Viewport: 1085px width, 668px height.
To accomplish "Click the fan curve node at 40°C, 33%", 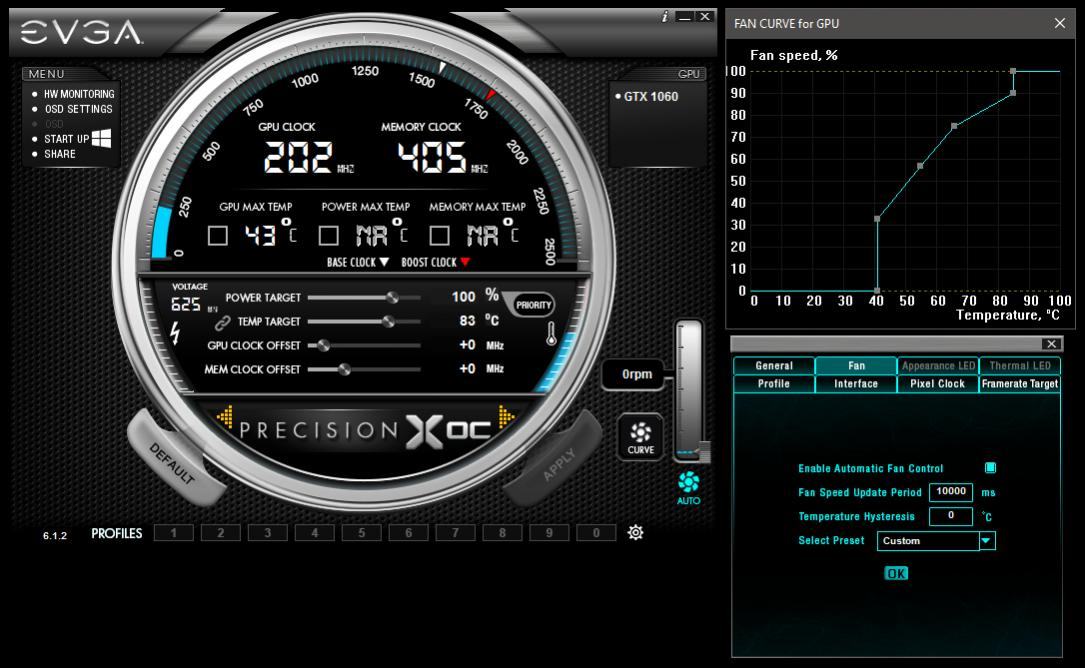I will (877, 219).
